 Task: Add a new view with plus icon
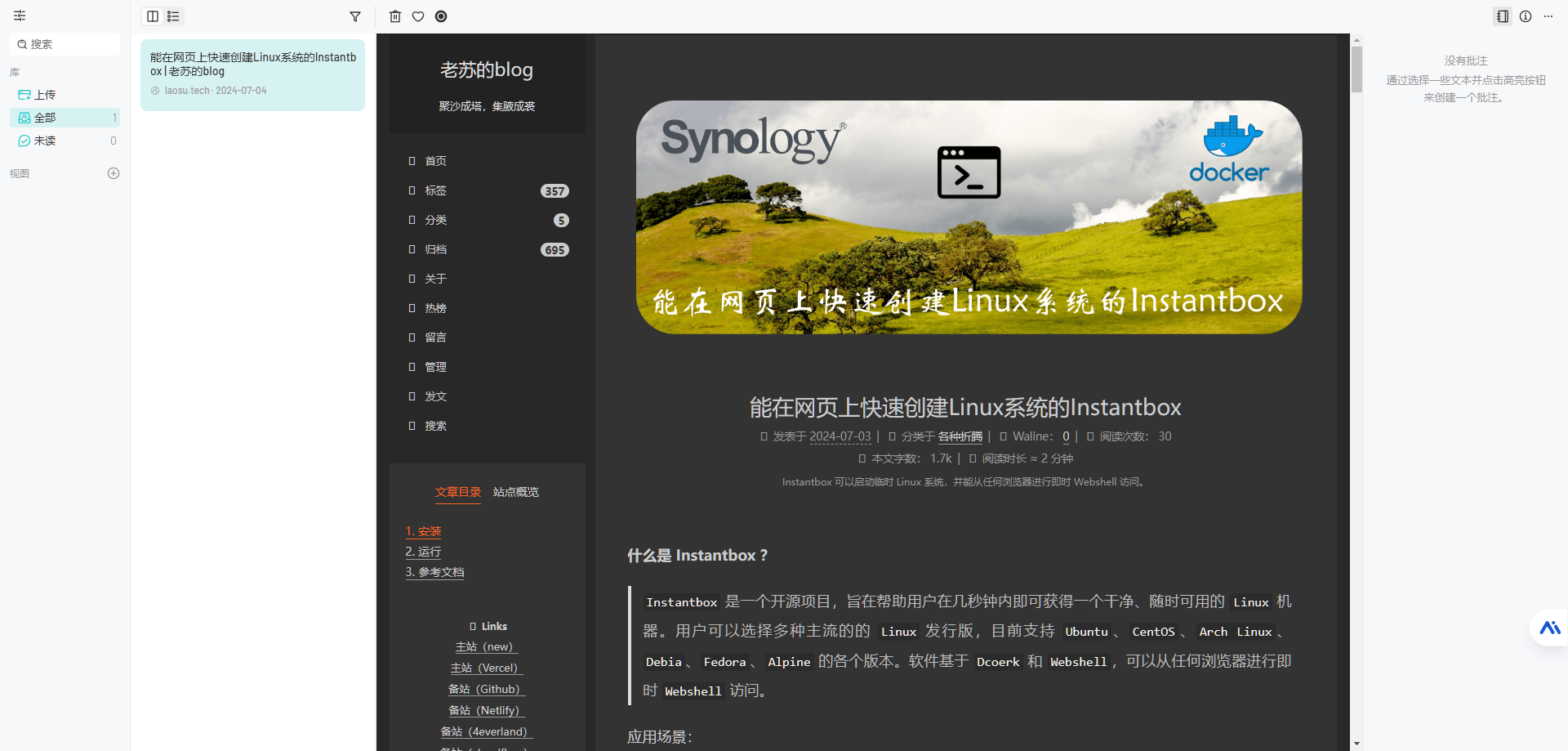click(114, 173)
